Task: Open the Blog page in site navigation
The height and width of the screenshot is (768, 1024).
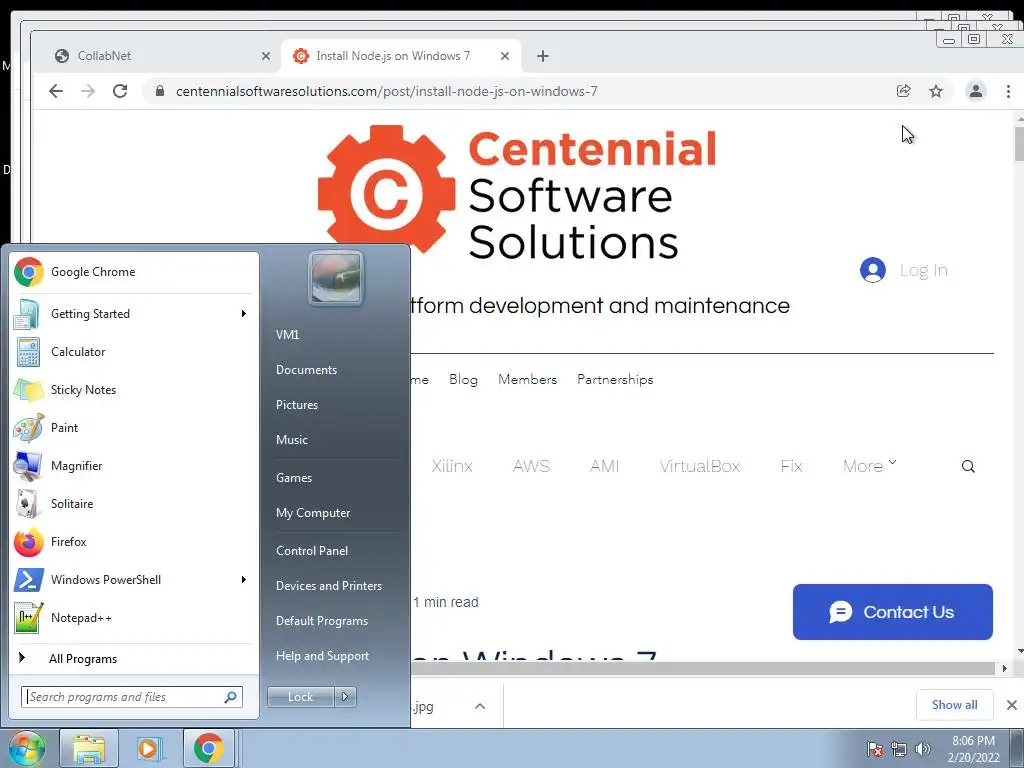Action: click(x=463, y=379)
